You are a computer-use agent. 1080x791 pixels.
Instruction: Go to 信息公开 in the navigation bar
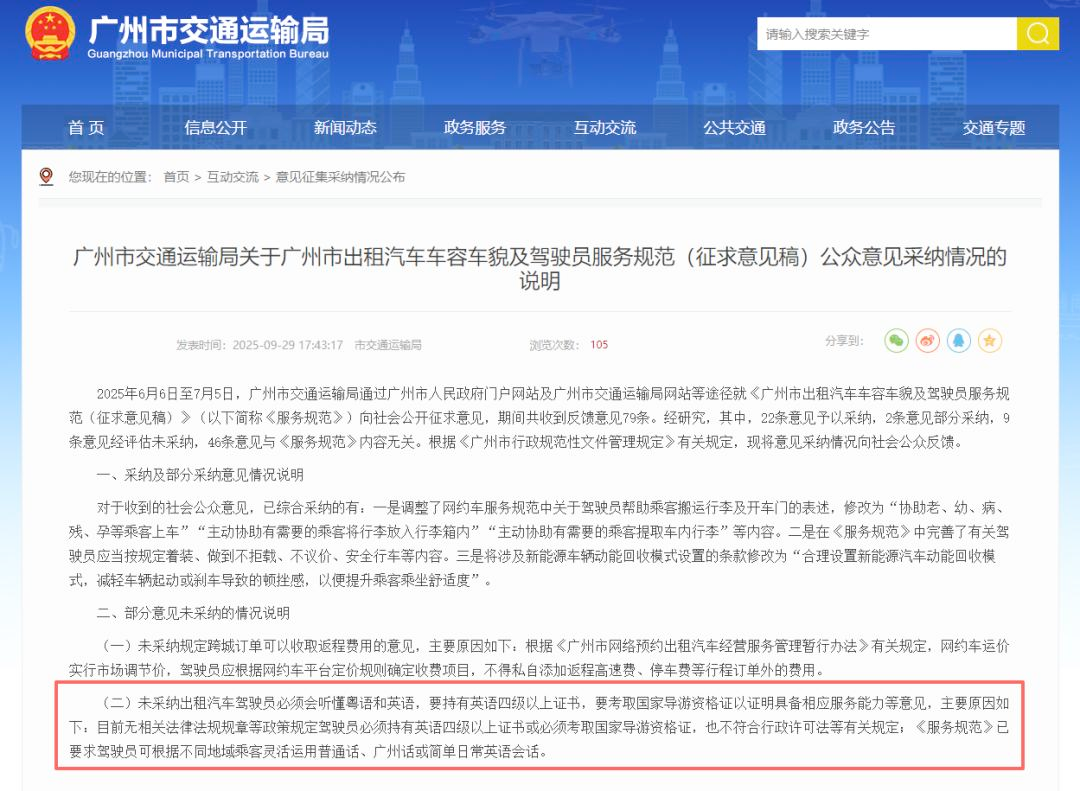click(215, 128)
